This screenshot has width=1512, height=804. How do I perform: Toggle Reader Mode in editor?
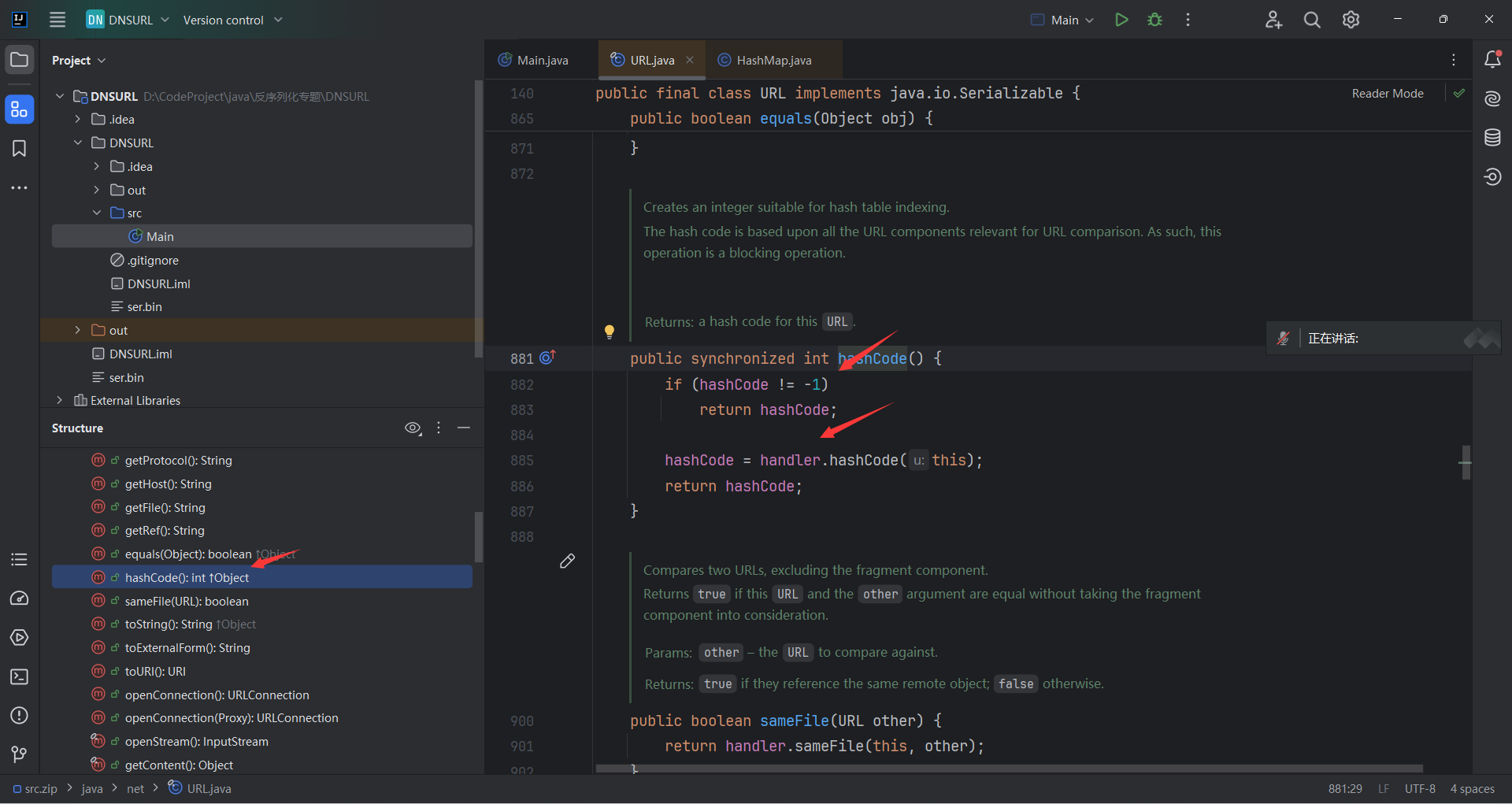pos(1388,94)
